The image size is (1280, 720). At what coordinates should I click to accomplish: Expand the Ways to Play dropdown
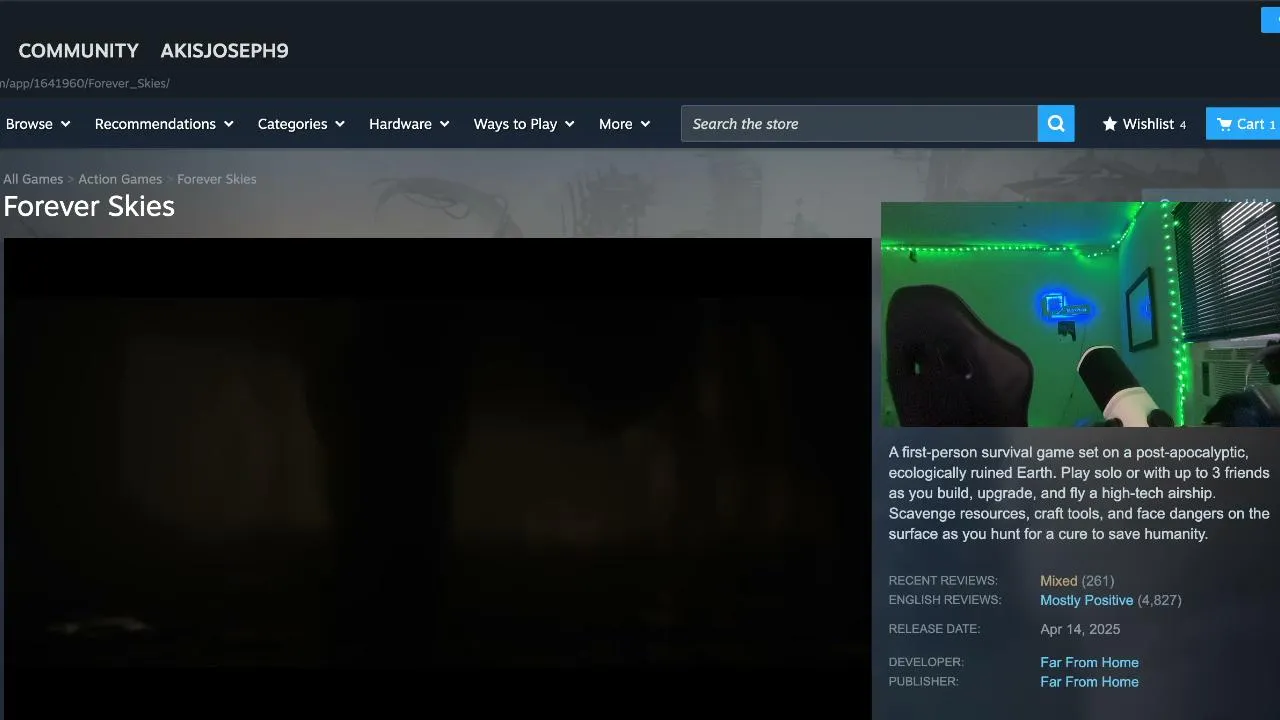tap(524, 124)
